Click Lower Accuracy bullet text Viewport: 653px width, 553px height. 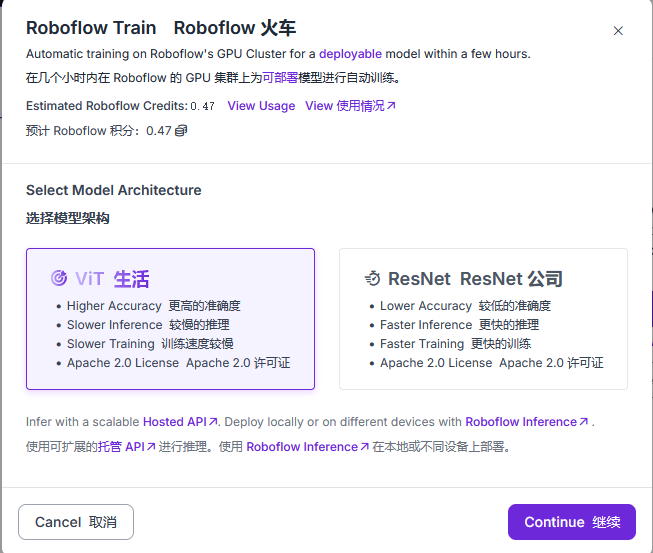coord(426,306)
